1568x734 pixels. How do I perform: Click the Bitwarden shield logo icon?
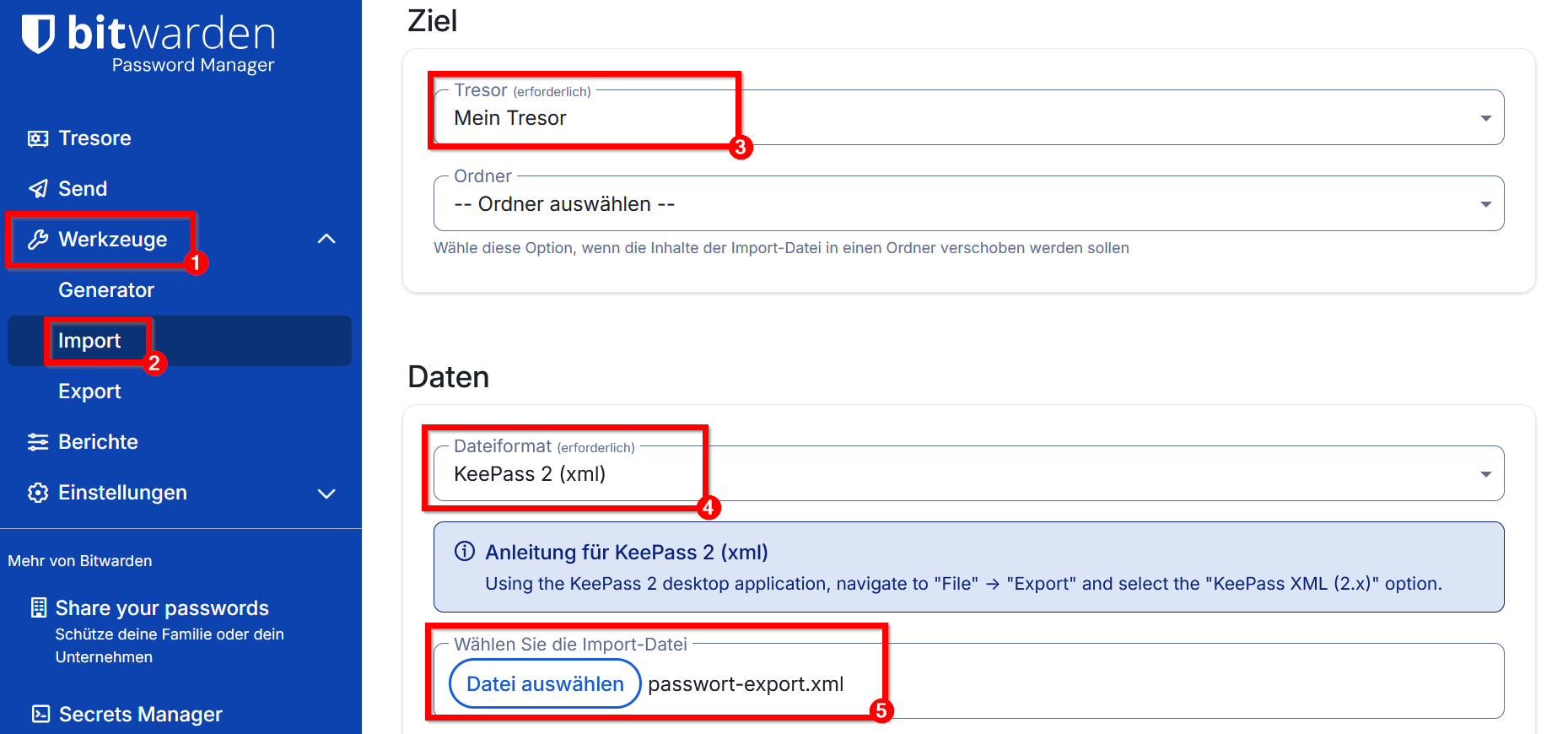38,34
